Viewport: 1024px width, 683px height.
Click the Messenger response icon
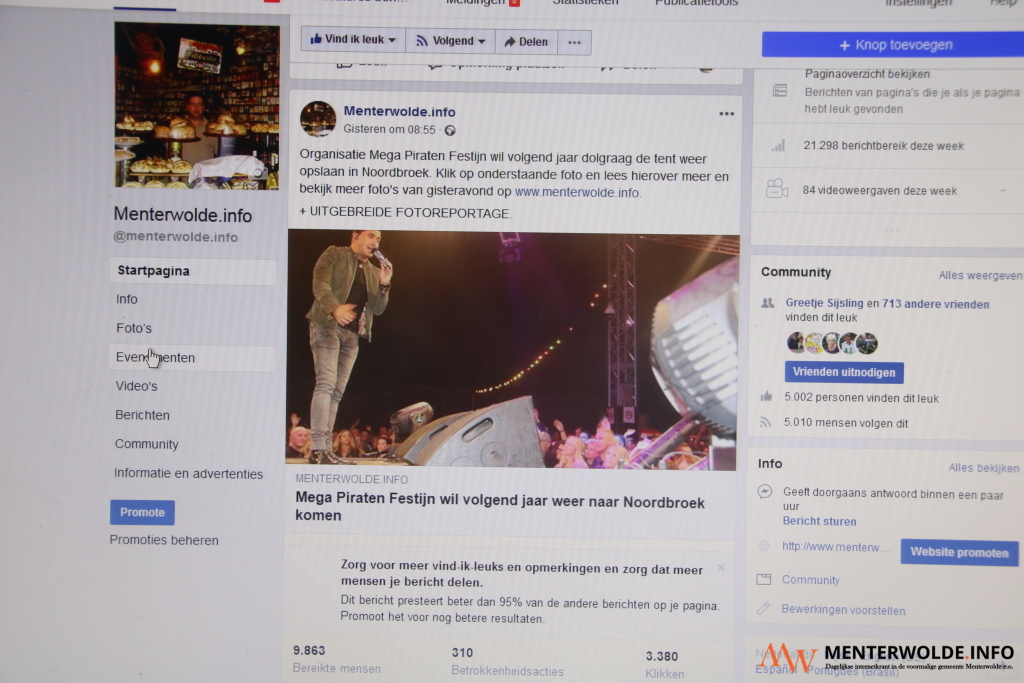coord(765,492)
